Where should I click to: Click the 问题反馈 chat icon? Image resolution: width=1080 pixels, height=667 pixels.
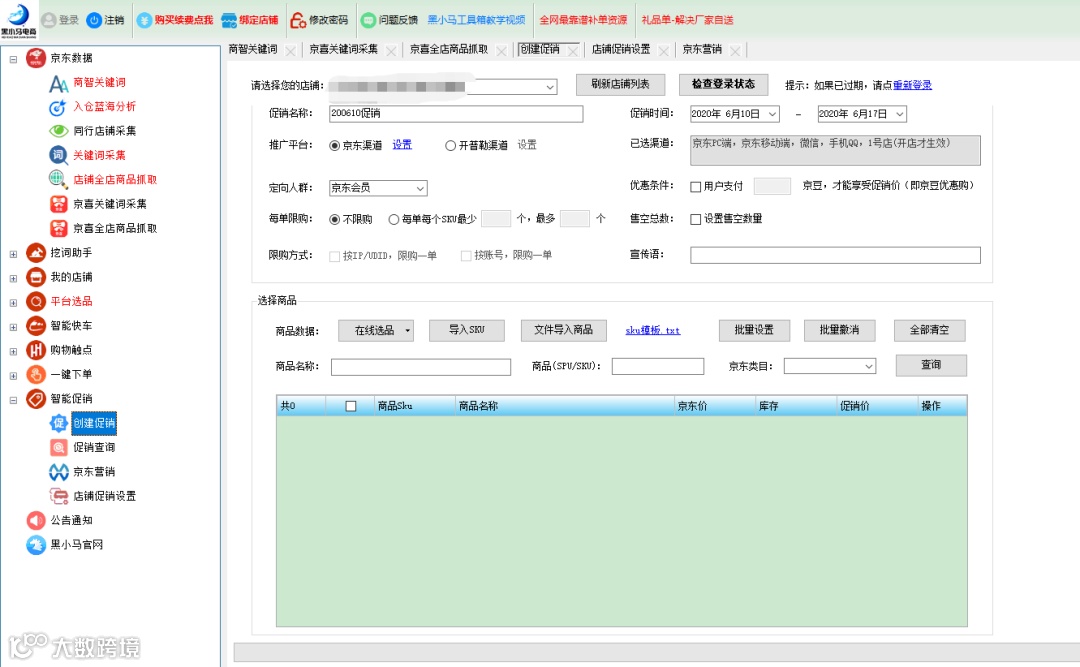point(368,20)
